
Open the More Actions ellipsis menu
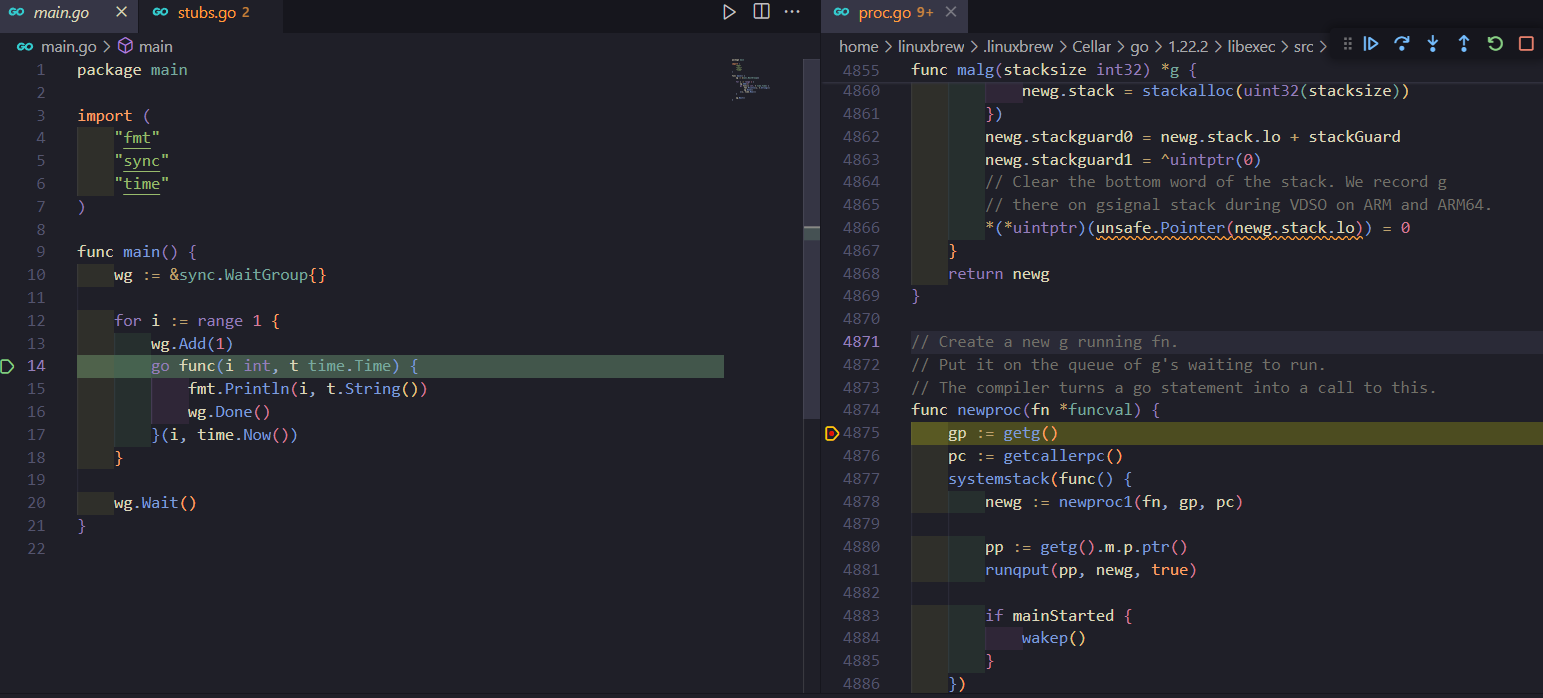(x=792, y=12)
